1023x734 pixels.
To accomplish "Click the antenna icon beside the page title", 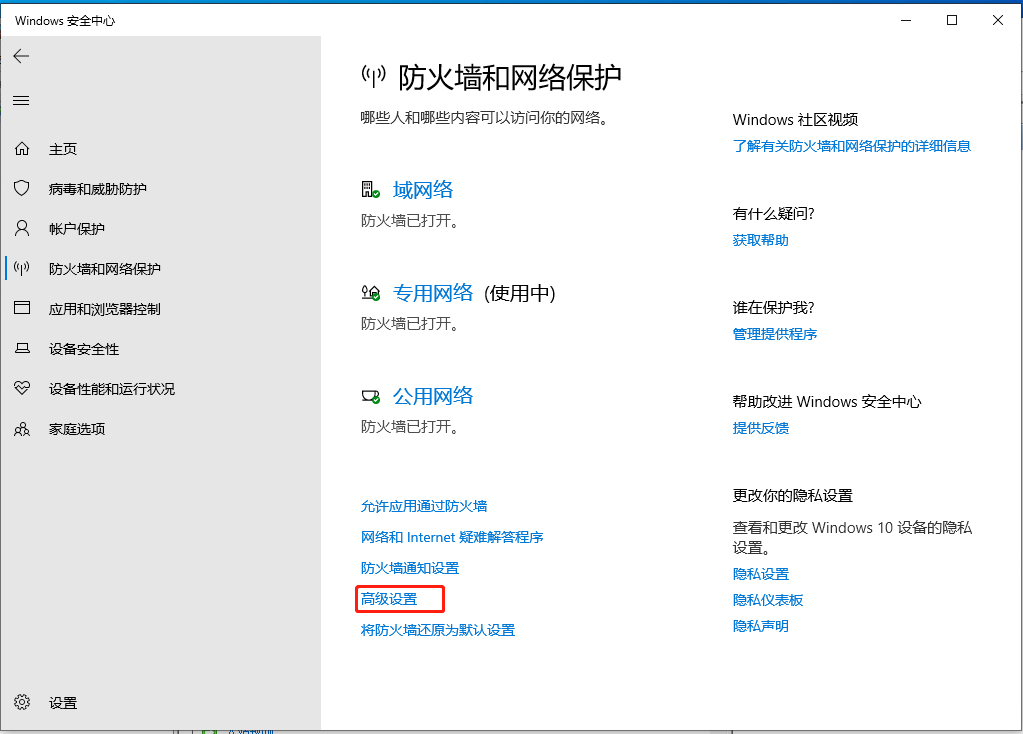I will (374, 77).
